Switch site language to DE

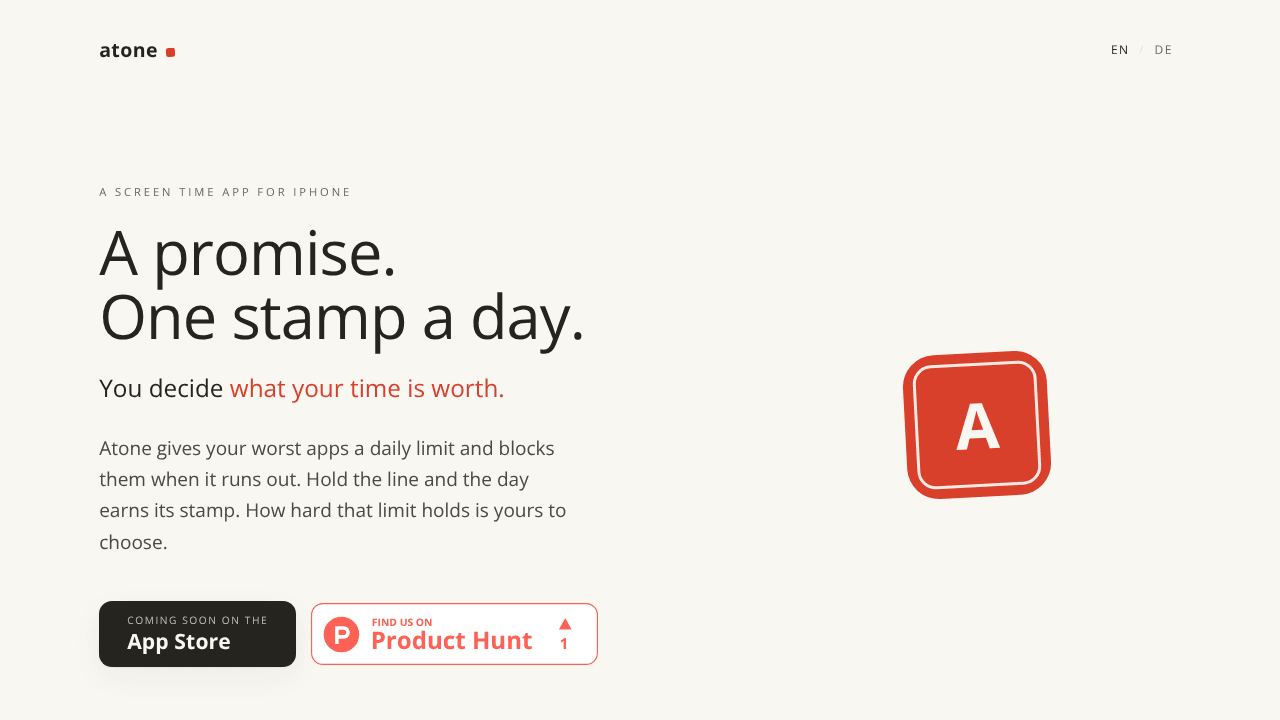(1163, 50)
